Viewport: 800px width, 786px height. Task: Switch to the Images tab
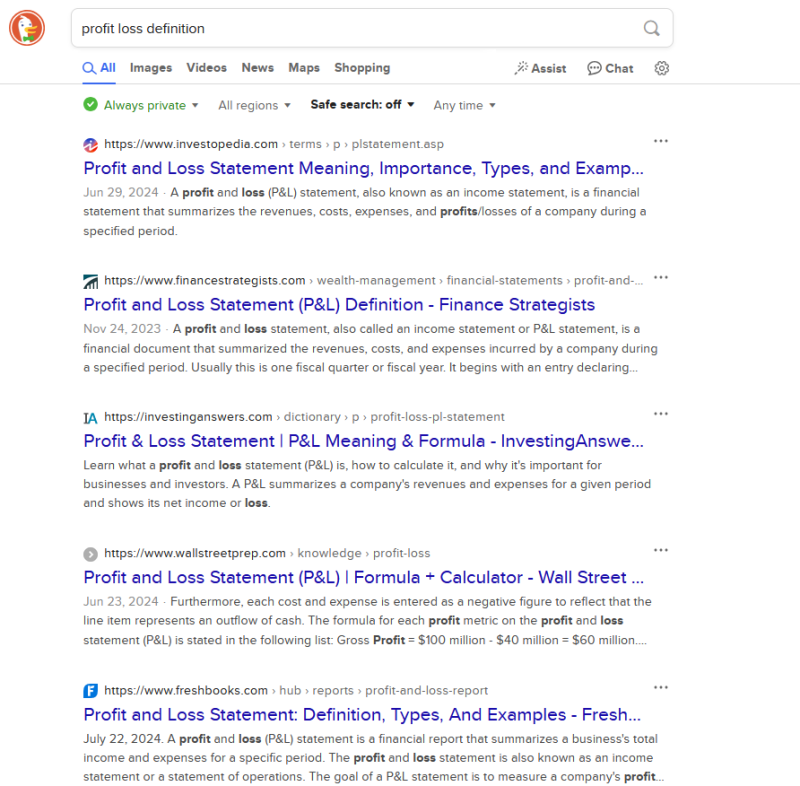pos(151,68)
